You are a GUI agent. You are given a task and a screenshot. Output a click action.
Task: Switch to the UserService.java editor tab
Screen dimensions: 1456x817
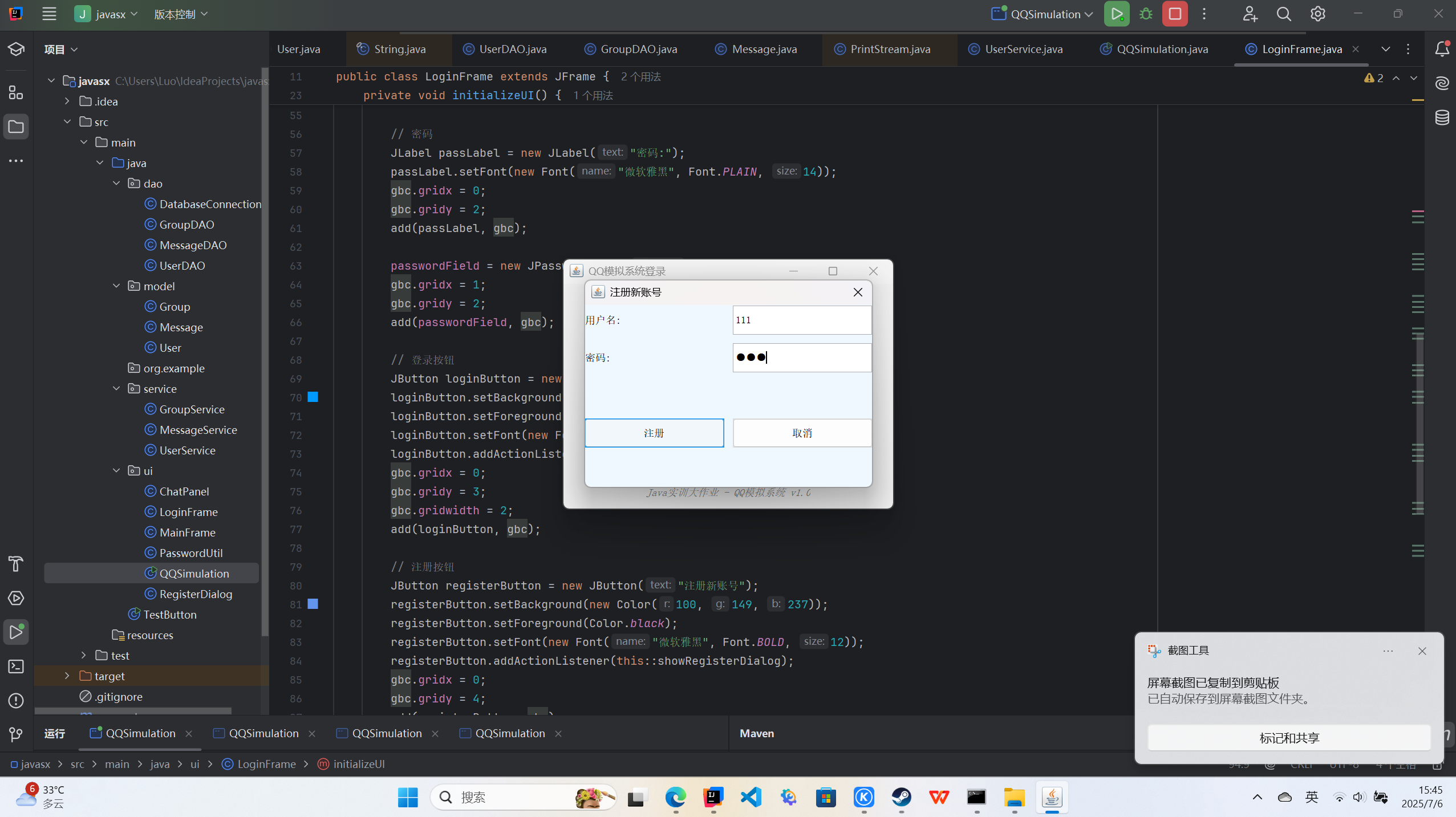[1023, 49]
